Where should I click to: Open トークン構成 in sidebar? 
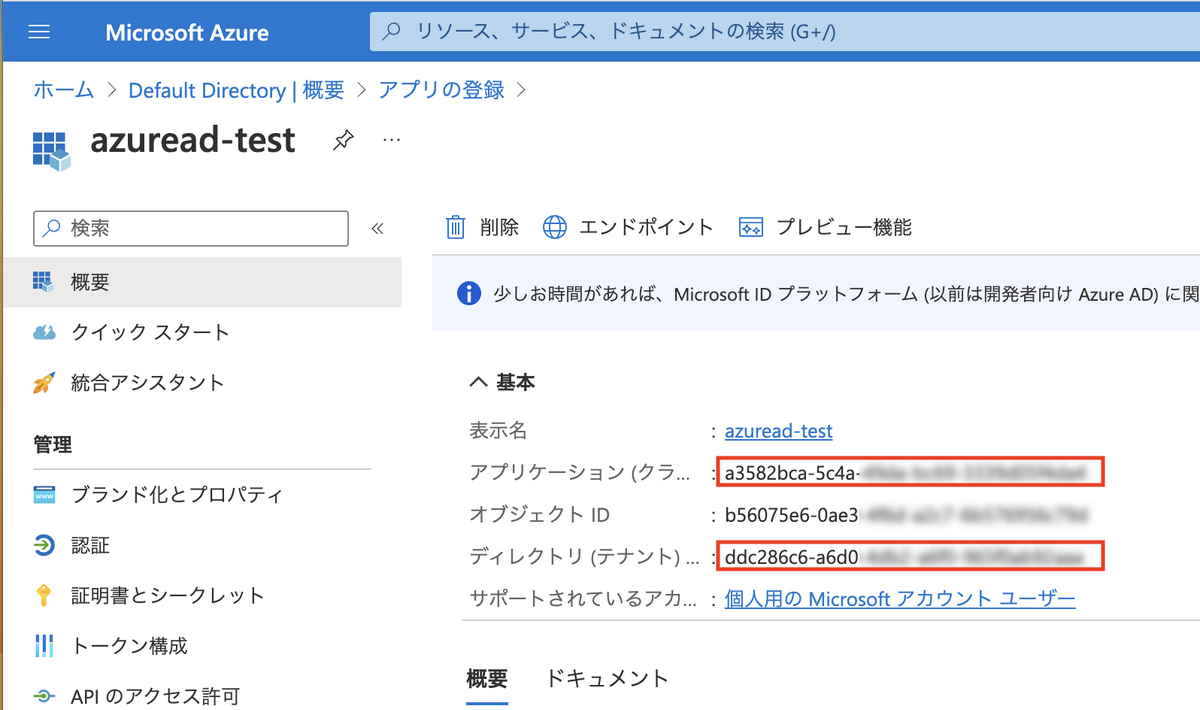[129, 645]
